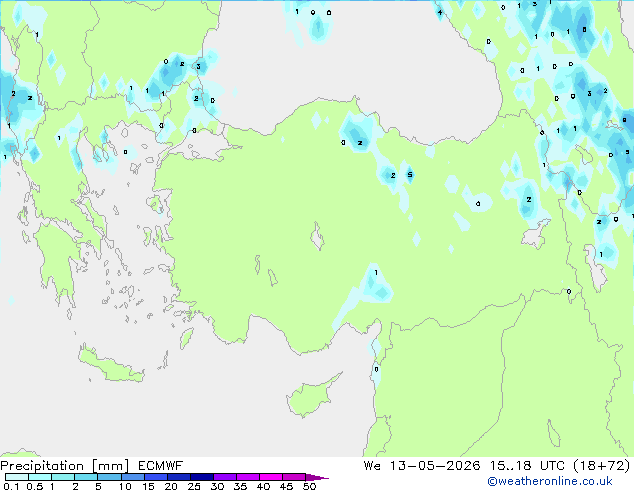Click the date "13-05-2026" in the footer
Screen dimensions: 634x490
coord(435,466)
